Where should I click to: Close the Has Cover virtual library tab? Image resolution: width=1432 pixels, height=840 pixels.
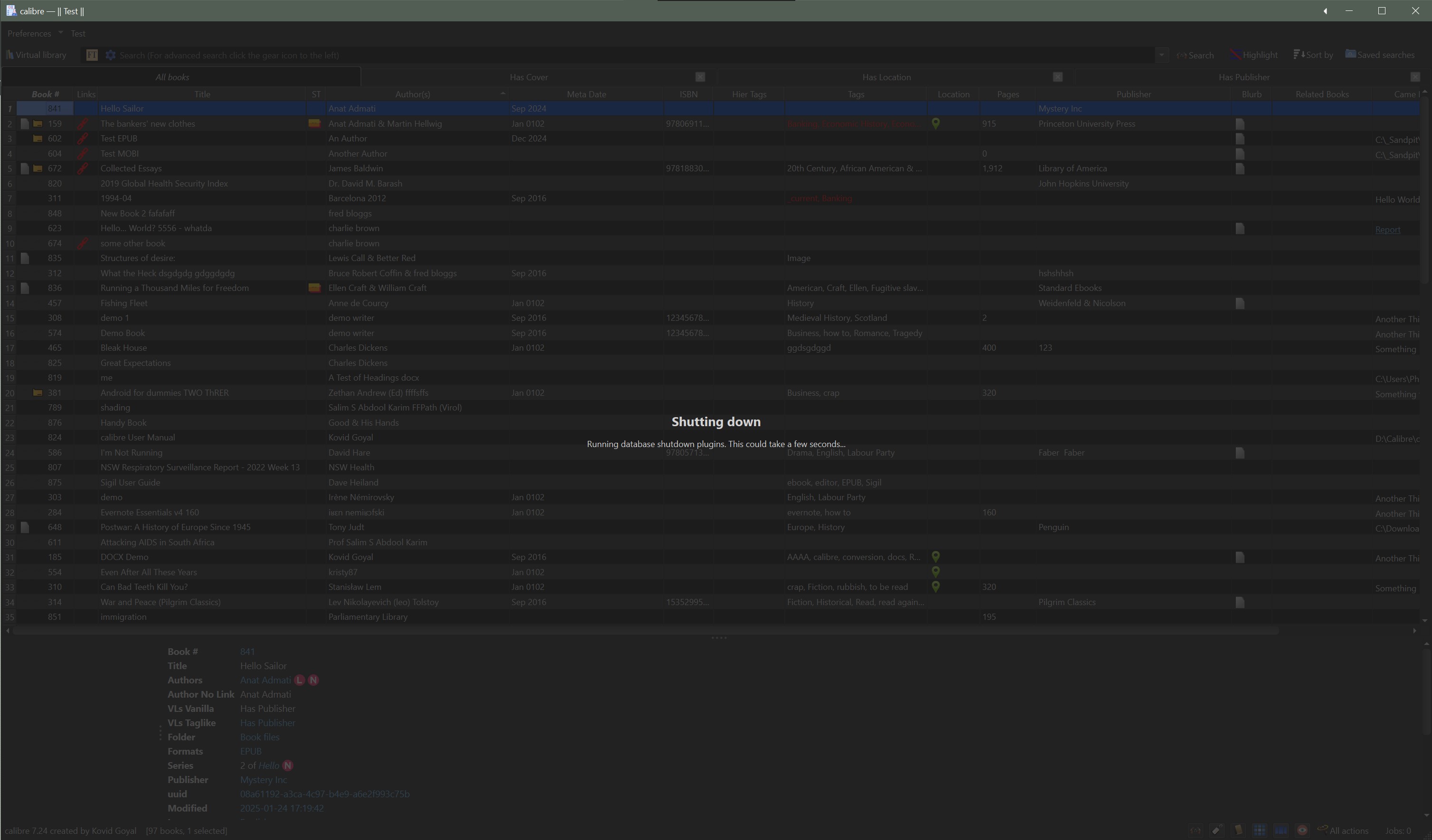pos(700,77)
